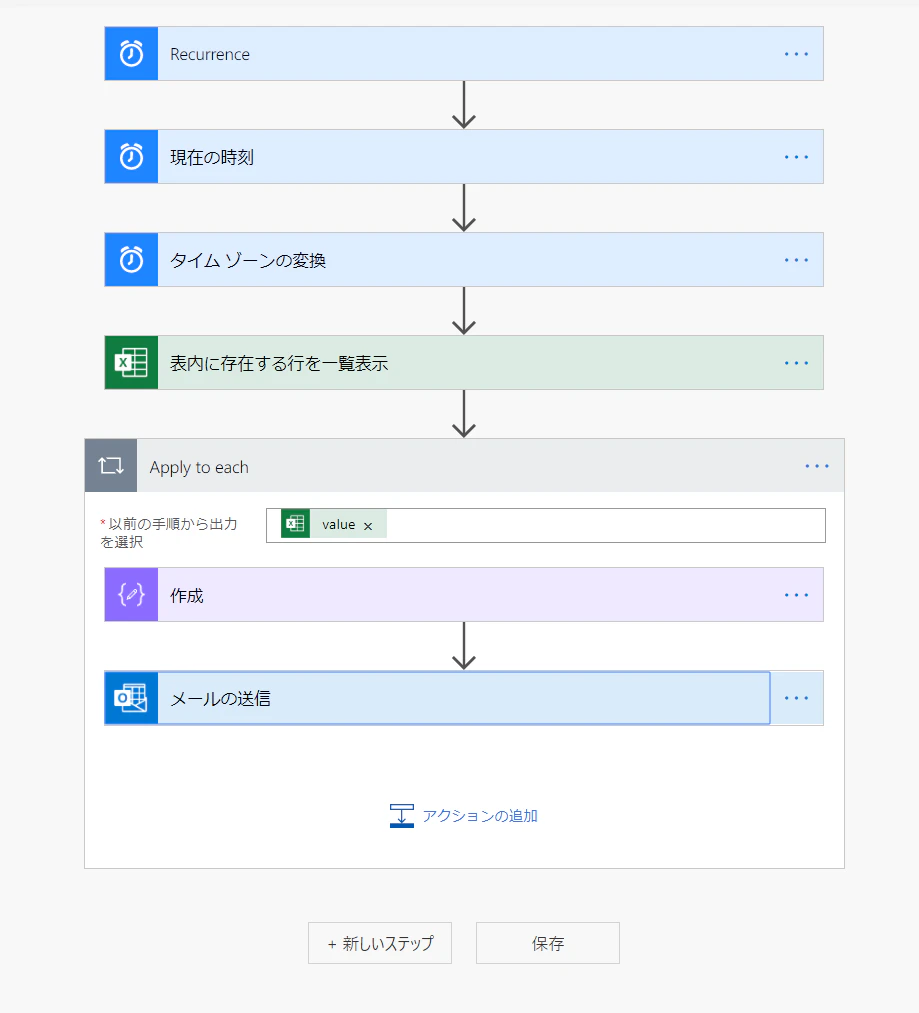Click the 保存 button
This screenshot has height=1013, width=919.
548,943
